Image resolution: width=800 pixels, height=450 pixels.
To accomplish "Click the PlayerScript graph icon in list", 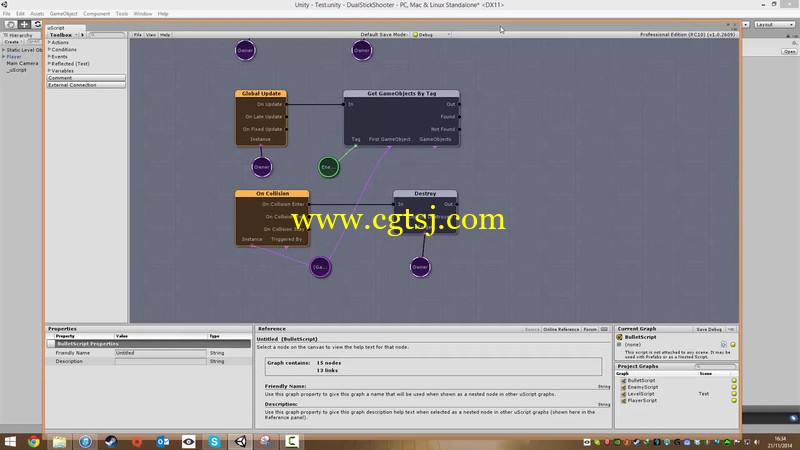I will pyautogui.click(x=623, y=401).
